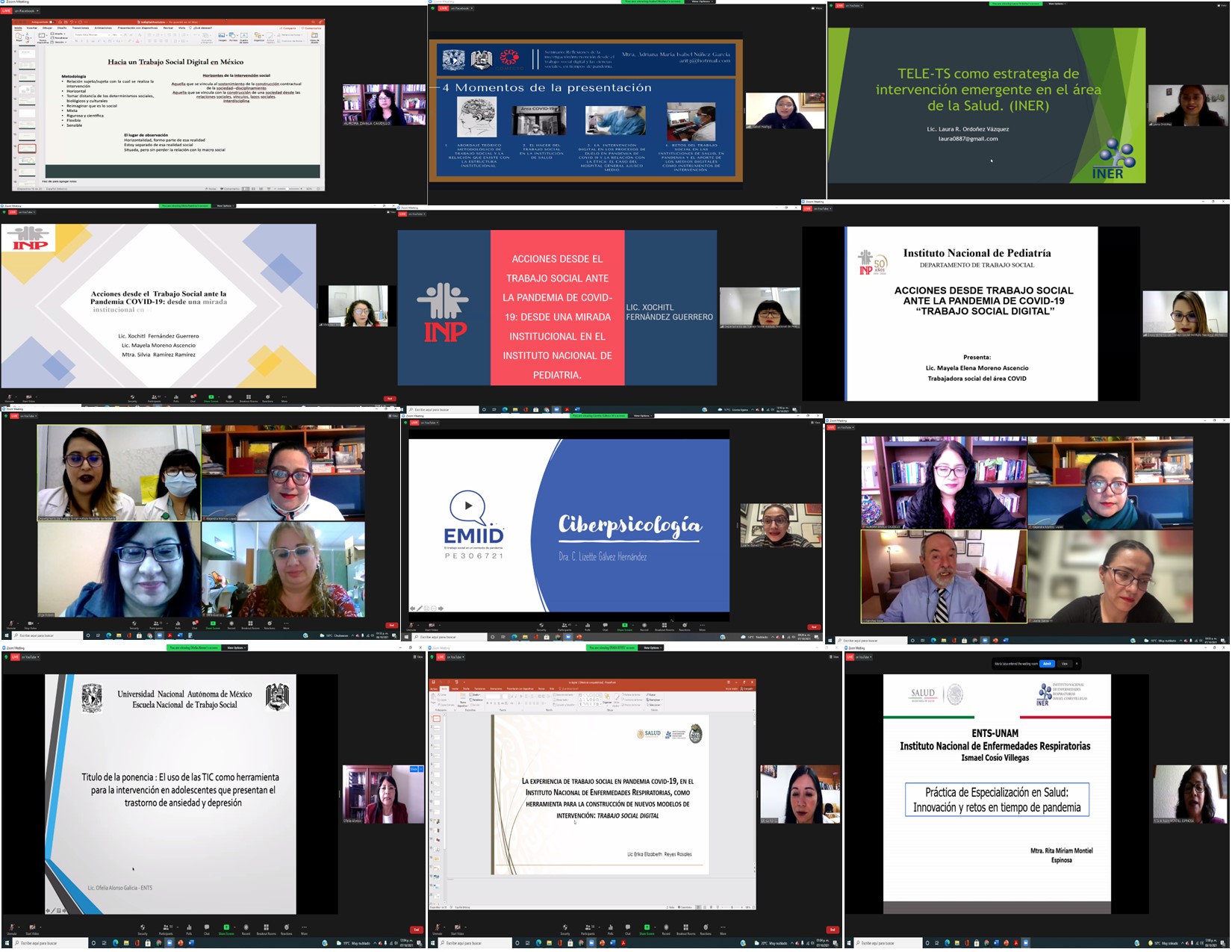Click Share Screen in the Ciberpsicología Zoom window
The image size is (1232, 952).
pyautogui.click(x=625, y=627)
